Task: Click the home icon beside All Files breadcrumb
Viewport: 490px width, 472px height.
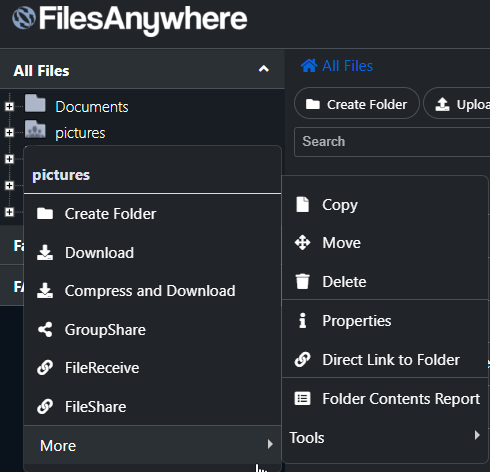Action: pos(309,66)
